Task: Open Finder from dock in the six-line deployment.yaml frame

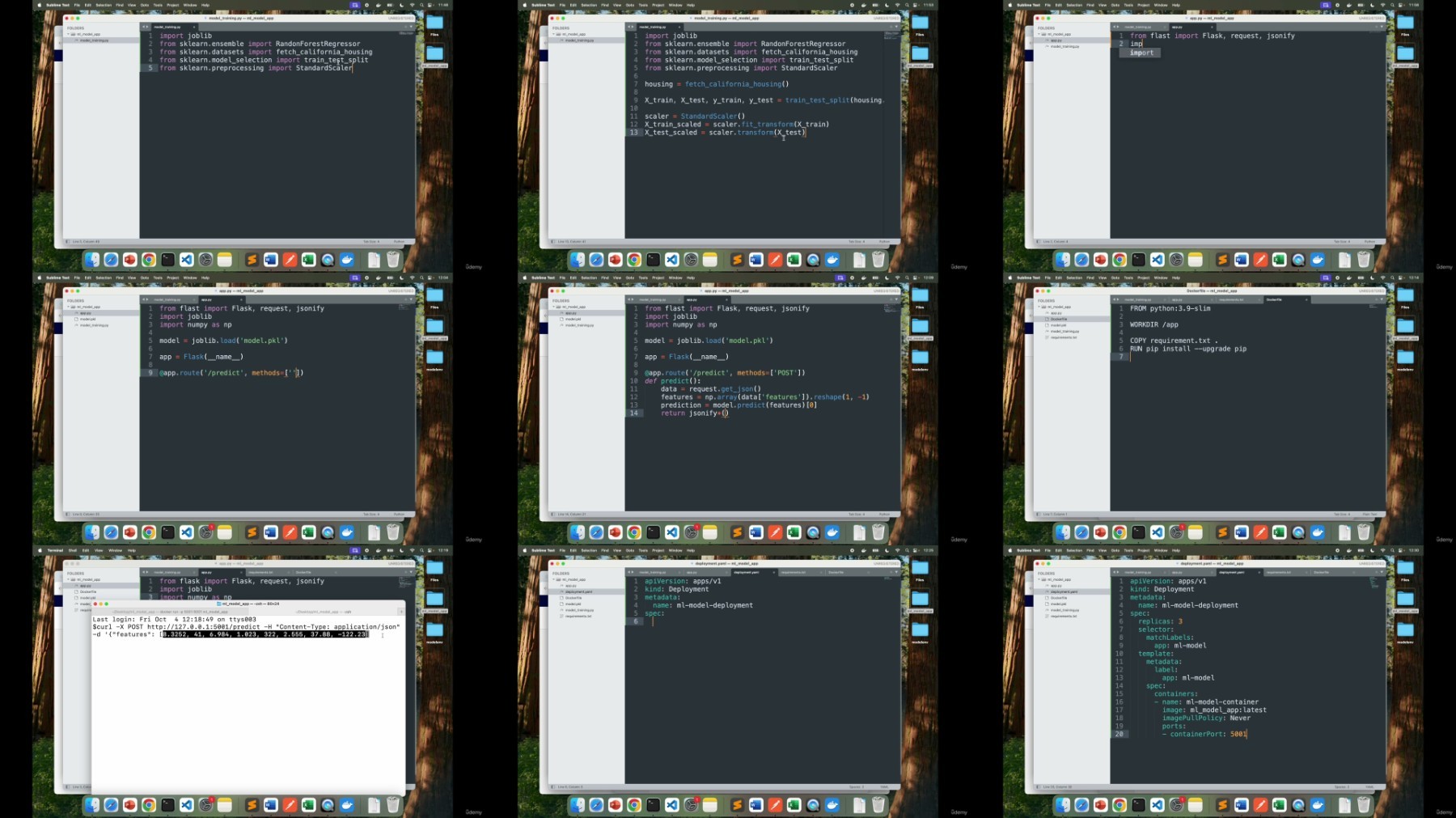Action: tap(577, 805)
